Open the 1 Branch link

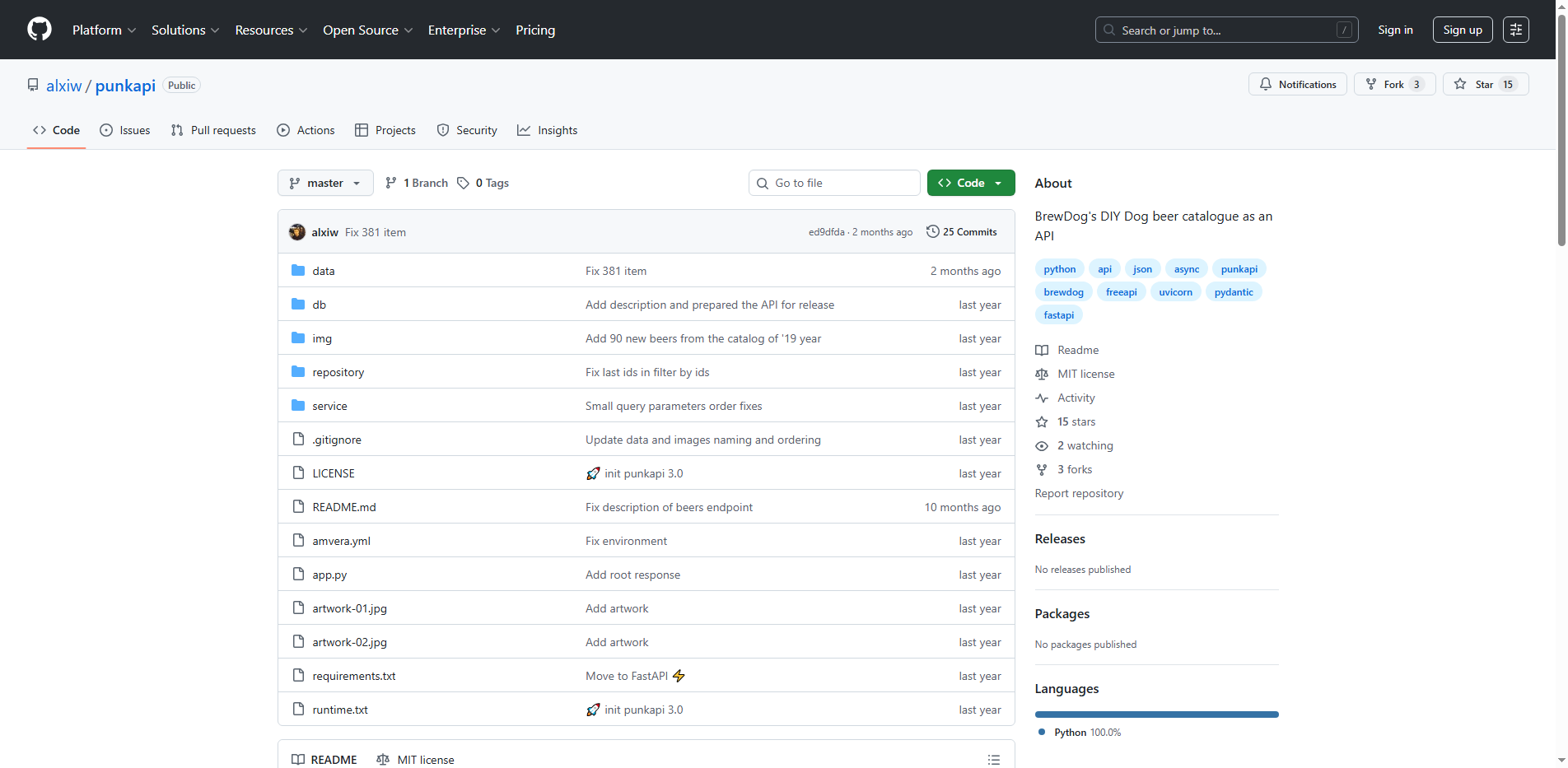pyautogui.click(x=417, y=183)
